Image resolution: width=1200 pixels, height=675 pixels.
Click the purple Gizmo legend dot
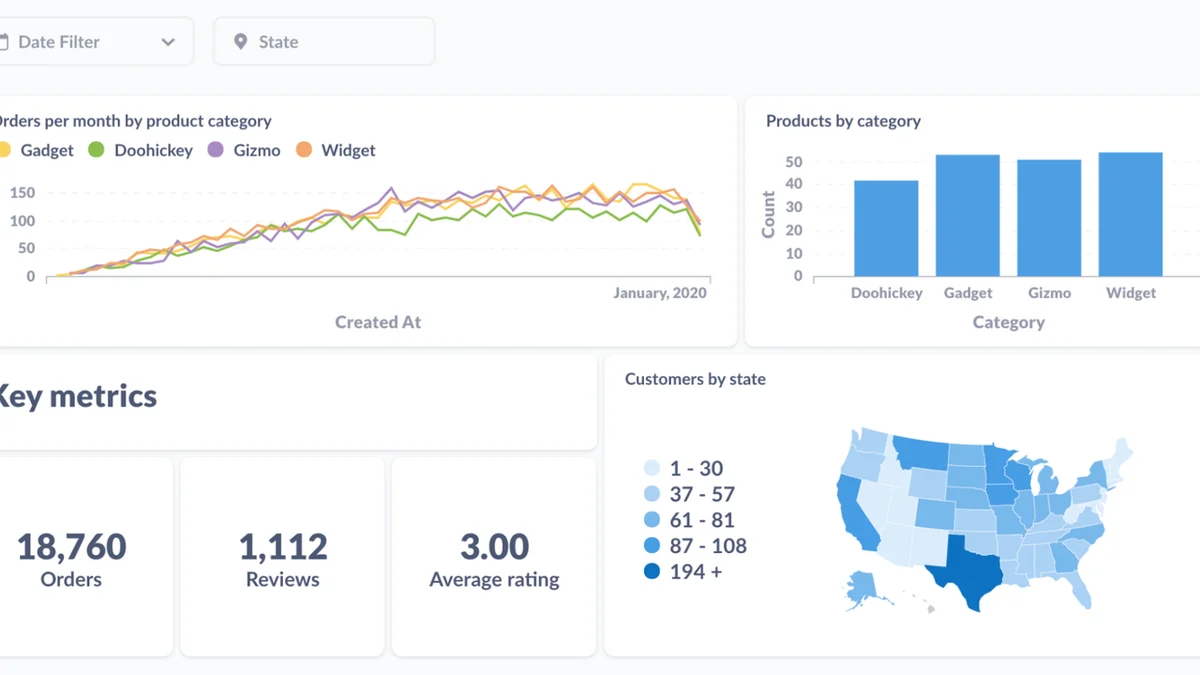click(x=215, y=150)
